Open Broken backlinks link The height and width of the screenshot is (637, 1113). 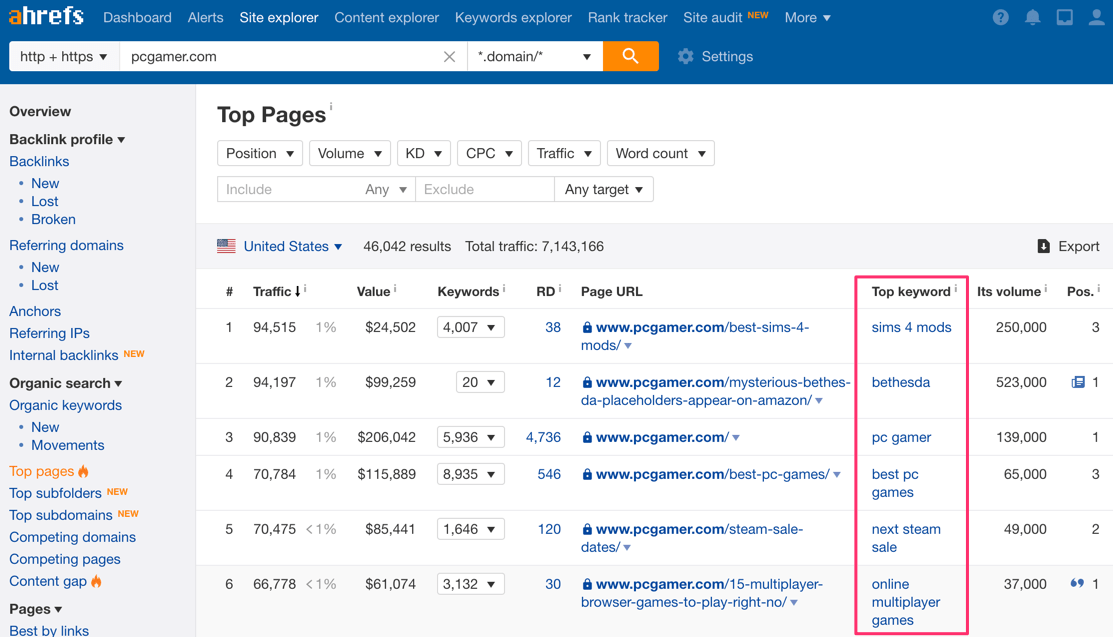(x=53, y=219)
